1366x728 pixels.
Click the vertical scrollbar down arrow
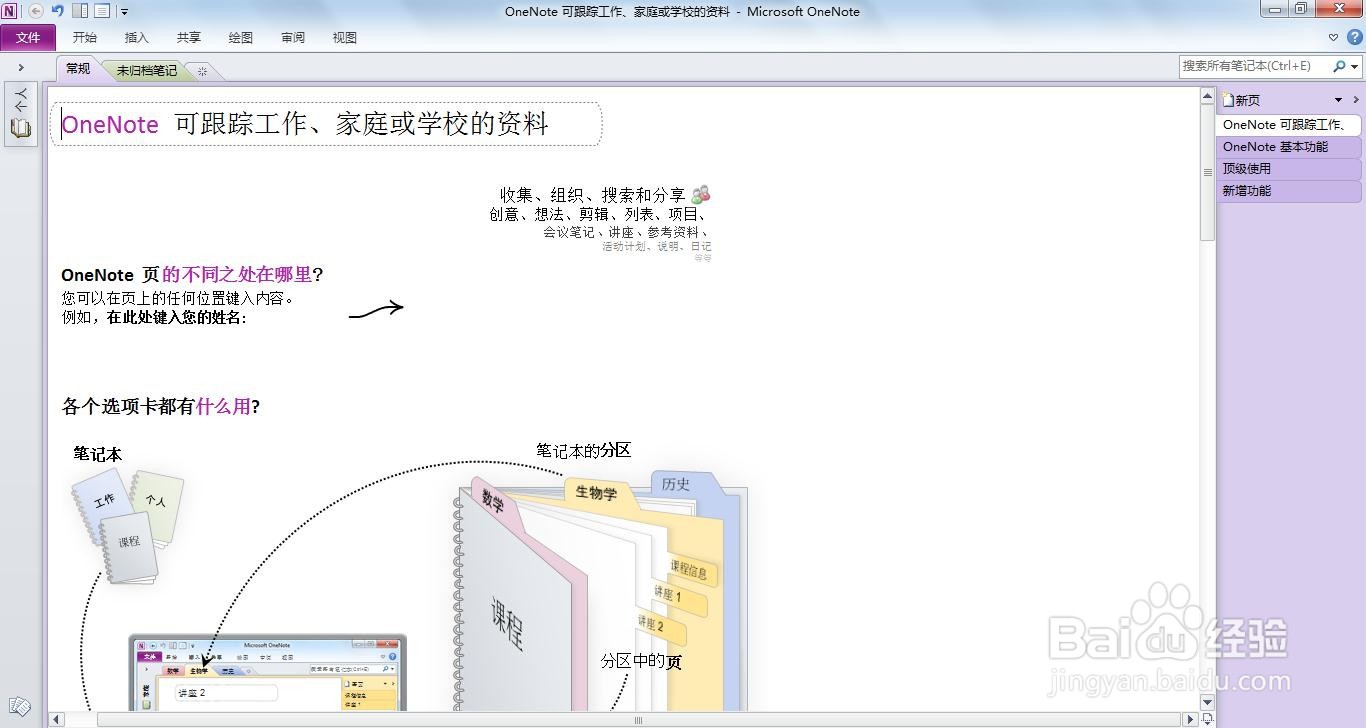1207,703
